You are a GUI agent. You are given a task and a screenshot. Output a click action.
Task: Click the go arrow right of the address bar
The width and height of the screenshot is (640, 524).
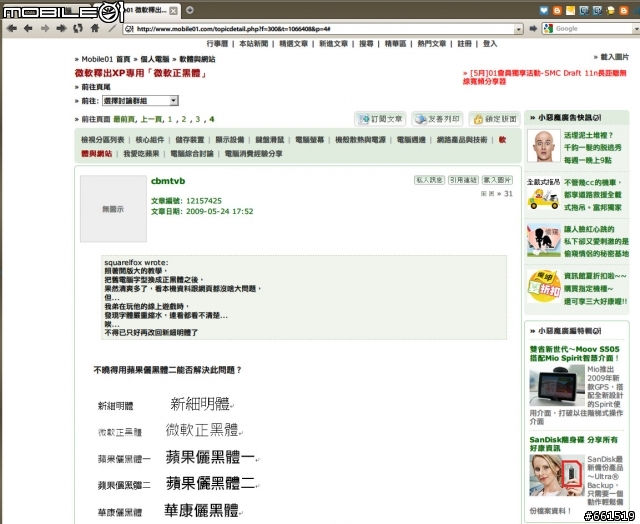coord(533,28)
